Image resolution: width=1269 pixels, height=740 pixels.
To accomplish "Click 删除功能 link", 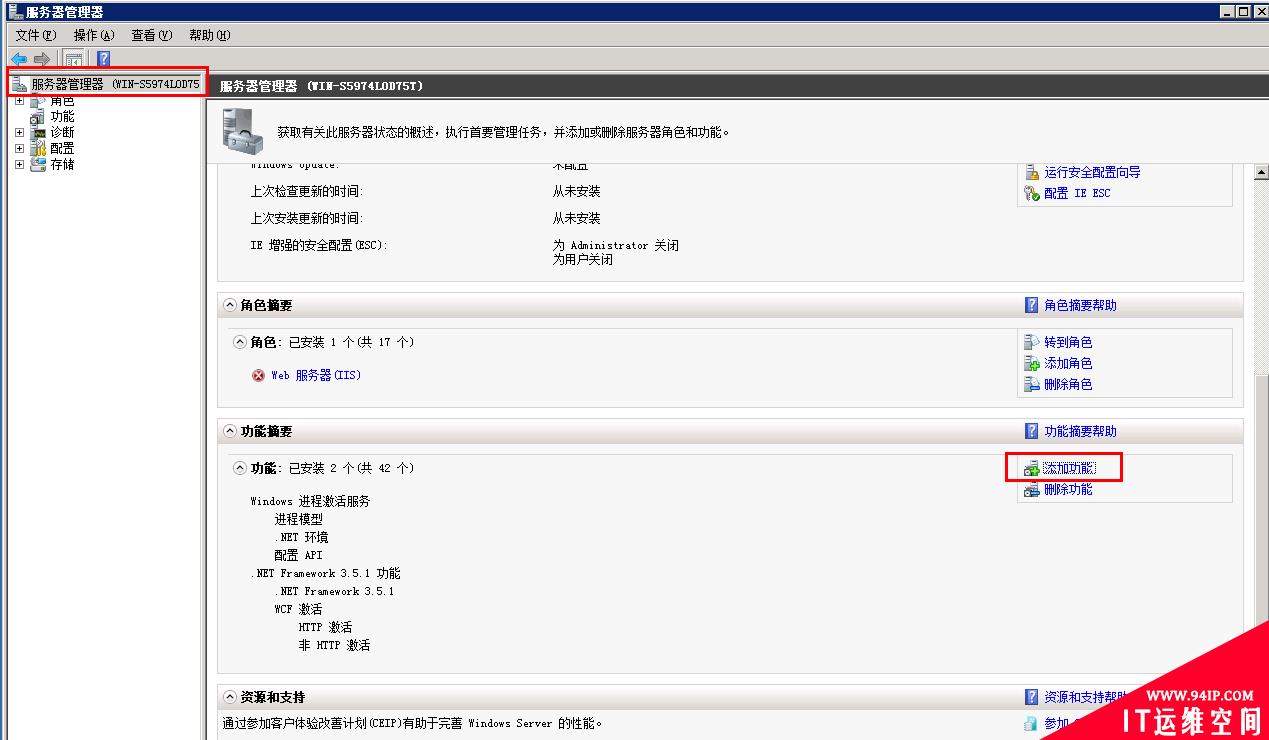I will pos(1068,489).
